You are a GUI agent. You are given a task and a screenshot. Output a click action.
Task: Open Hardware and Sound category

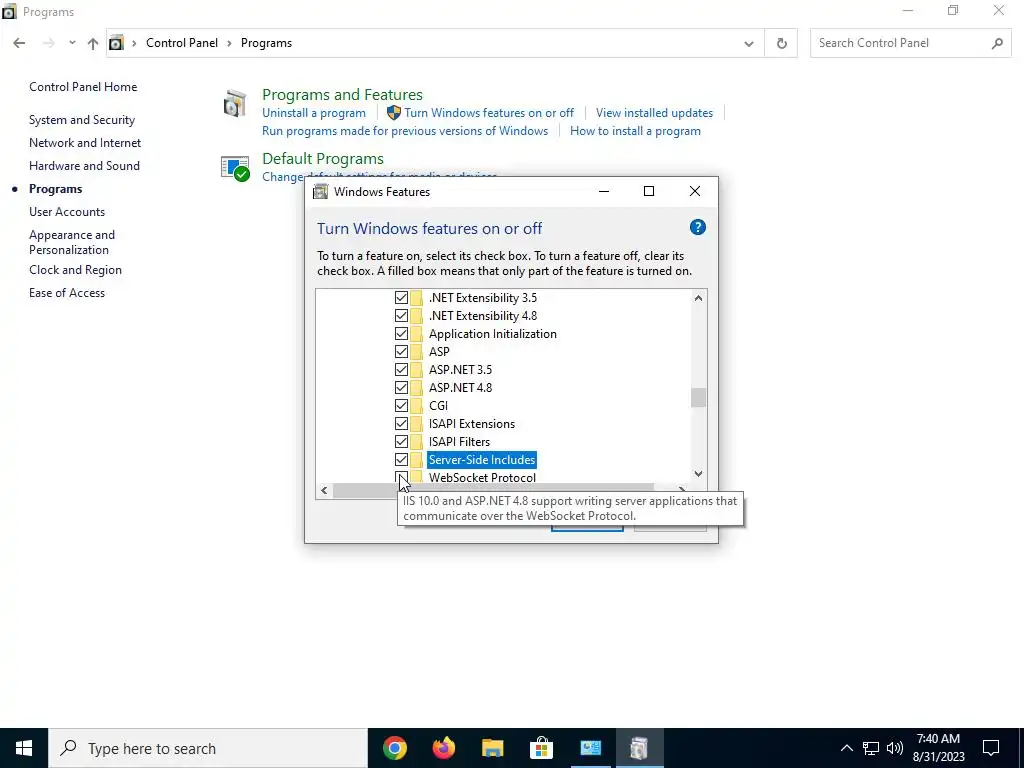(x=84, y=165)
